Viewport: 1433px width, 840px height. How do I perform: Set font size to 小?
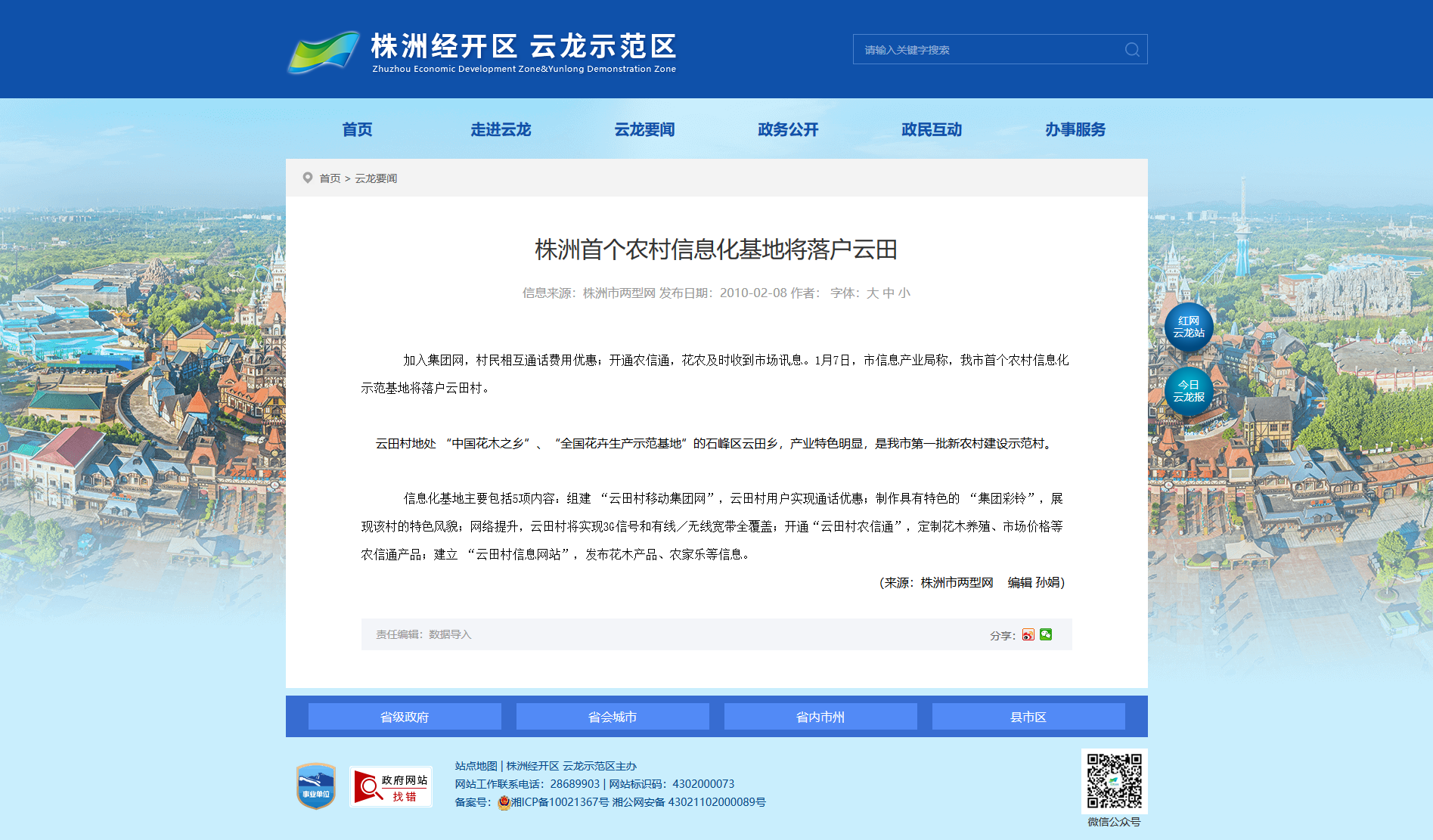904,293
